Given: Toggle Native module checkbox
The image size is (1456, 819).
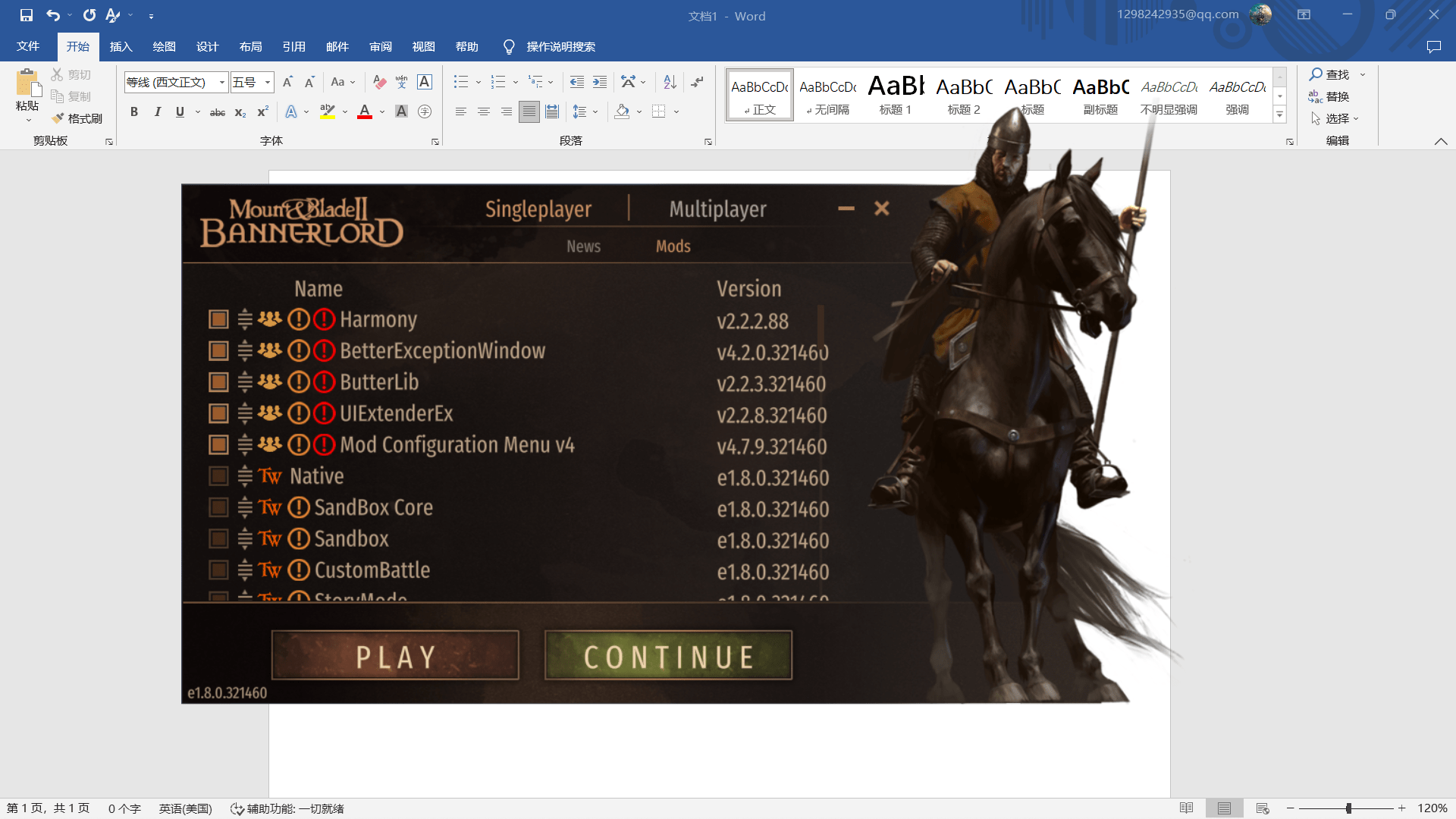Looking at the screenshot, I should (218, 475).
